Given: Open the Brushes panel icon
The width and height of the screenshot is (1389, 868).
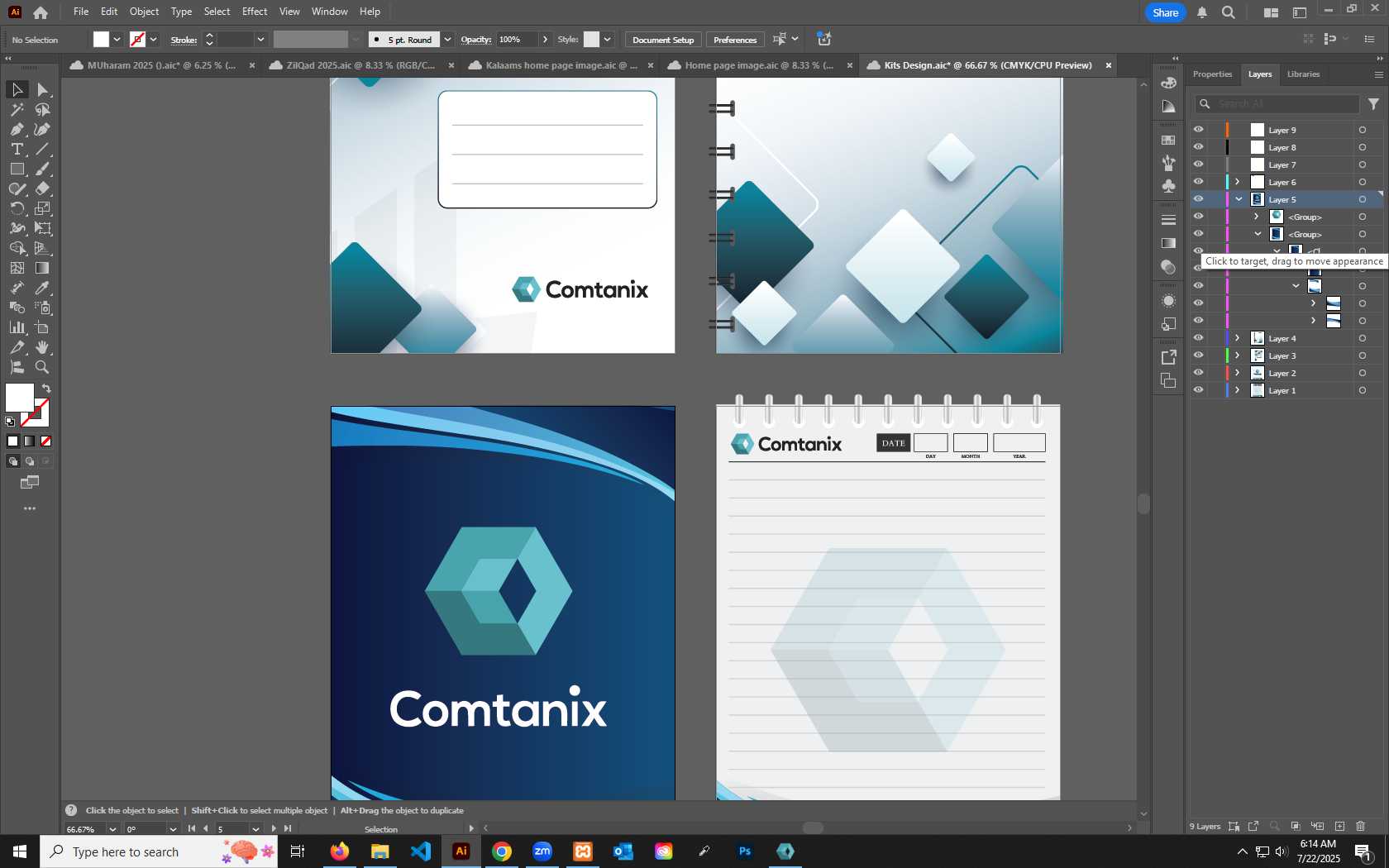Looking at the screenshot, I should point(1168,163).
